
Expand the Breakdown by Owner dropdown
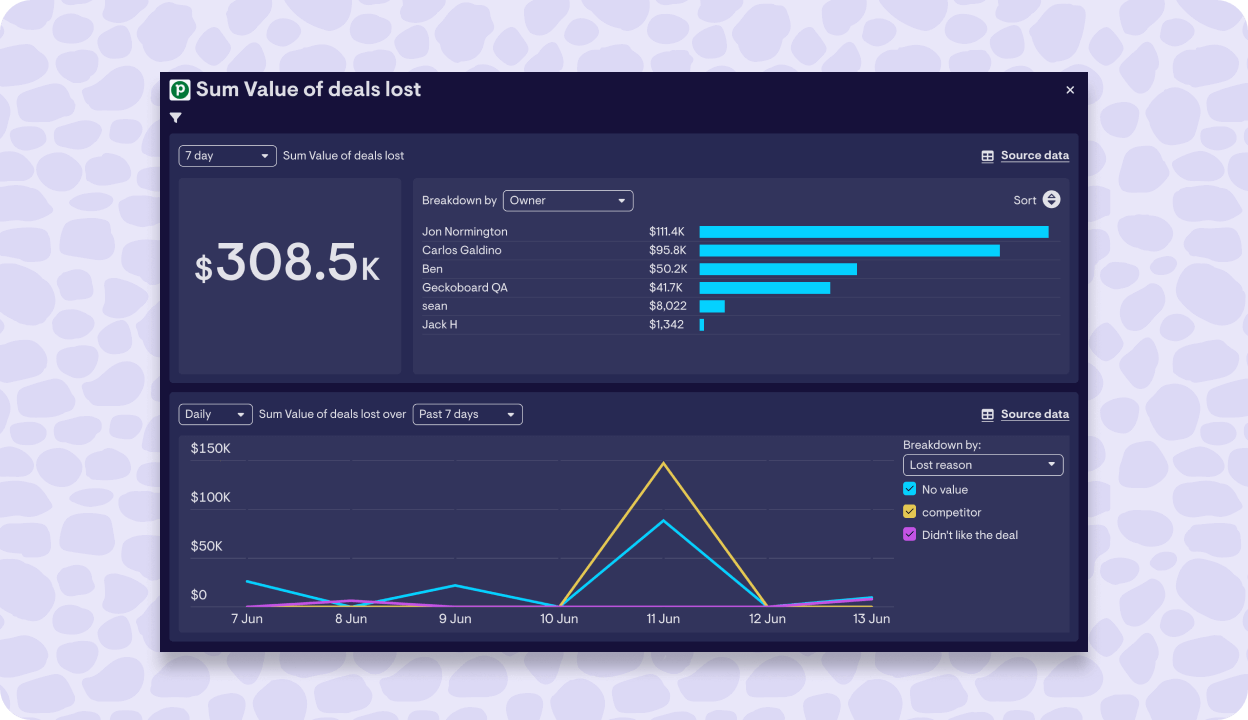click(568, 201)
